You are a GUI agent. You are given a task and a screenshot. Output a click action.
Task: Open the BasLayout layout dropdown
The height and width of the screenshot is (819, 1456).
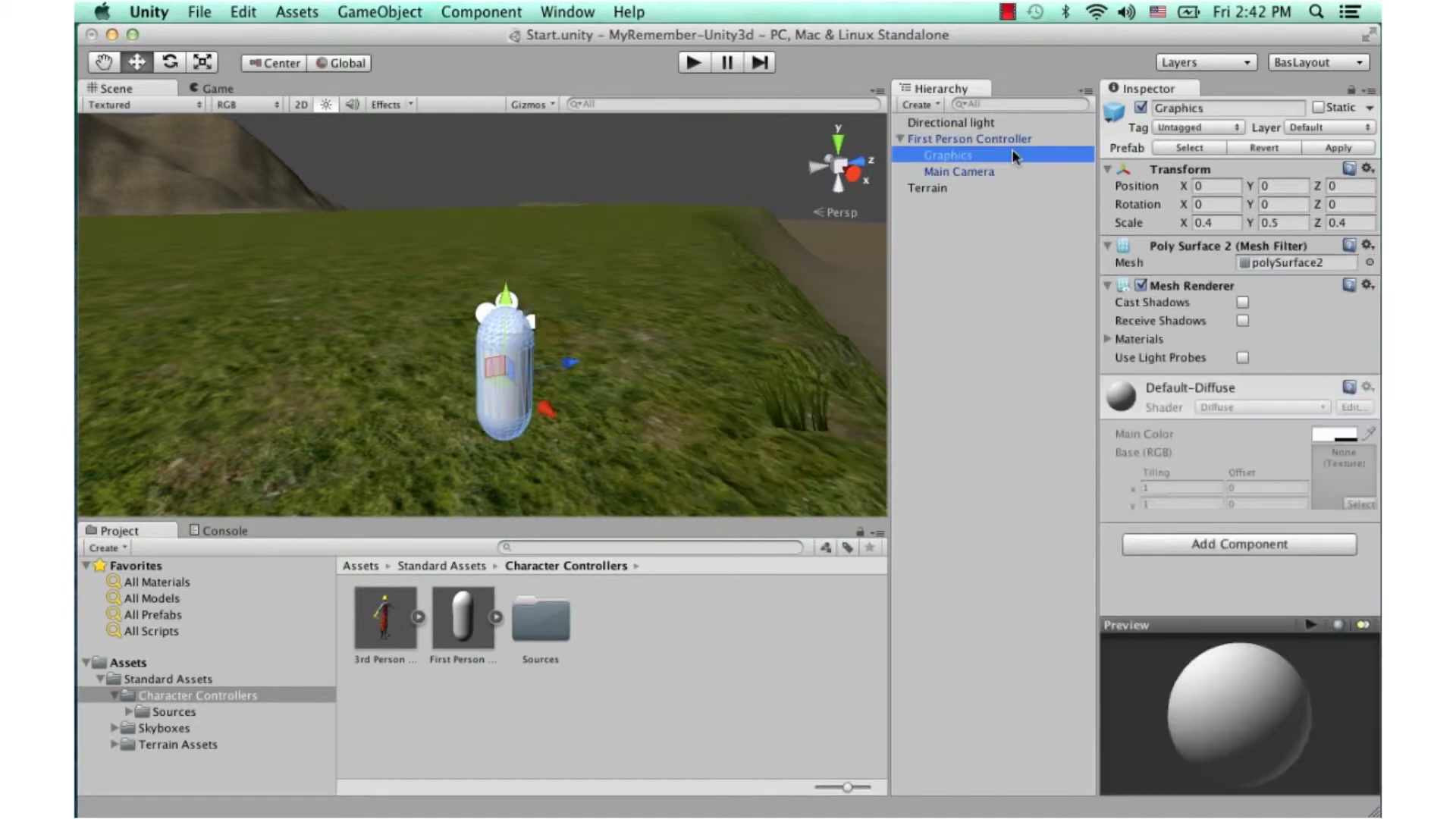[1319, 62]
